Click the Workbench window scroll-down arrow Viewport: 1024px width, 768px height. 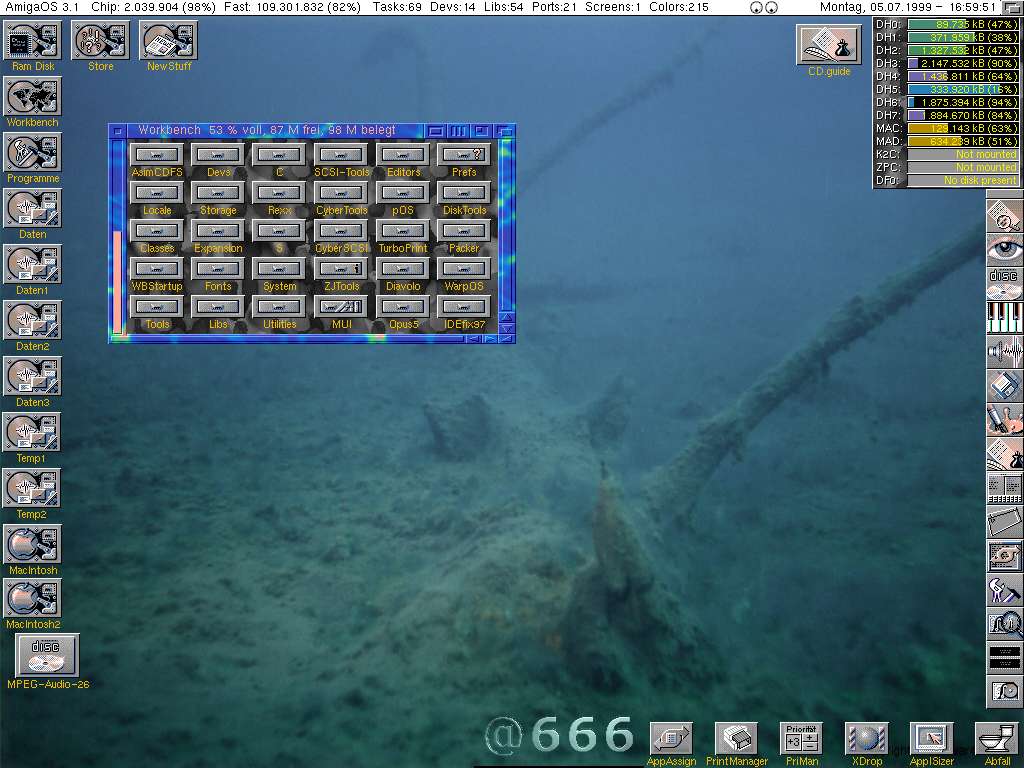[506, 328]
